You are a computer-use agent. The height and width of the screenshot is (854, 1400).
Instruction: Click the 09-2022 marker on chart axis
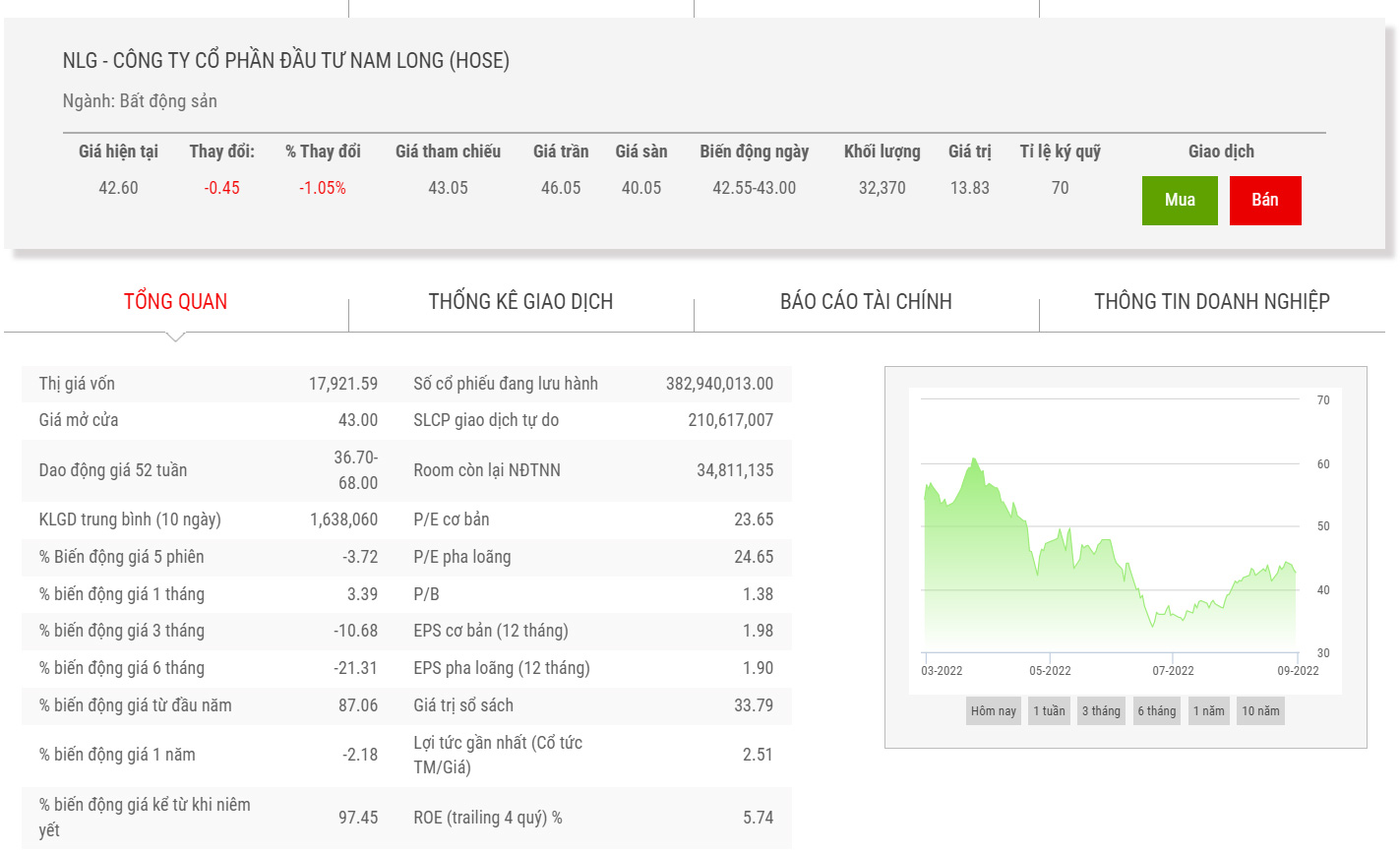[x=1298, y=671]
